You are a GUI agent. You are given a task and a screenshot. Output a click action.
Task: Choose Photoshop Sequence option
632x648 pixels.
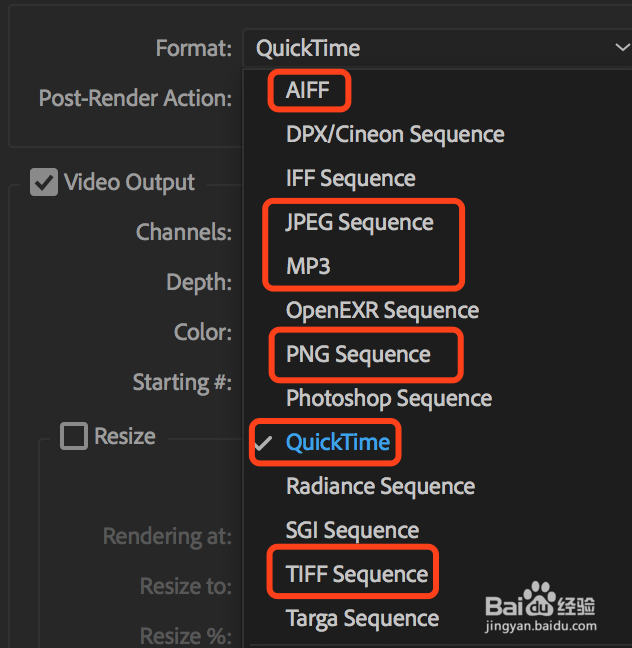(389, 398)
